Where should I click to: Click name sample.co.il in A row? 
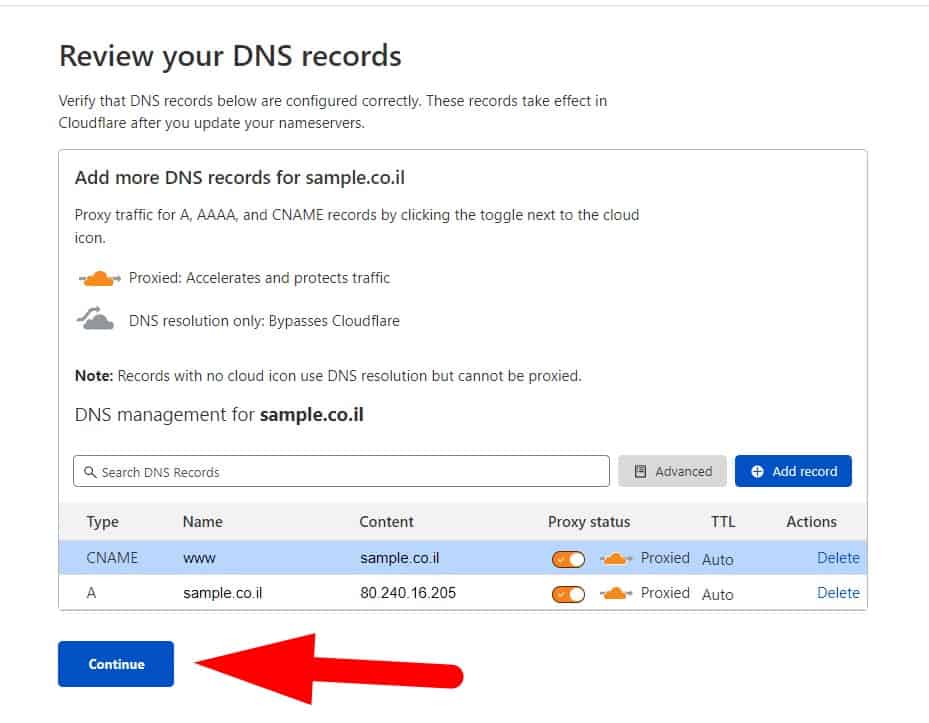pos(223,593)
